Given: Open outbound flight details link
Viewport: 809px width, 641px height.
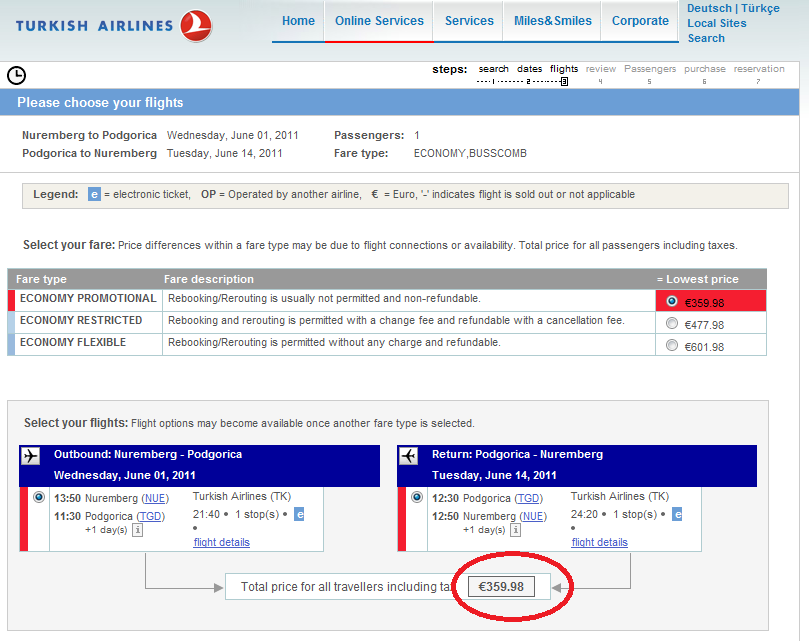Looking at the screenshot, I should (x=221, y=542).
